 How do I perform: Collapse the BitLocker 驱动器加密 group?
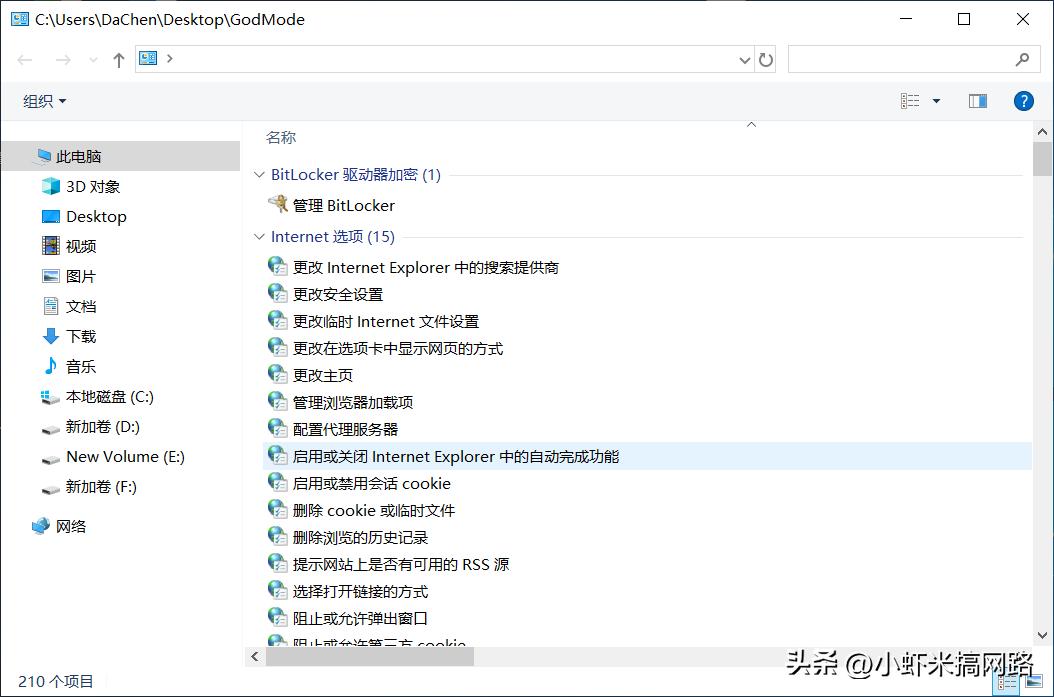pyautogui.click(x=258, y=174)
